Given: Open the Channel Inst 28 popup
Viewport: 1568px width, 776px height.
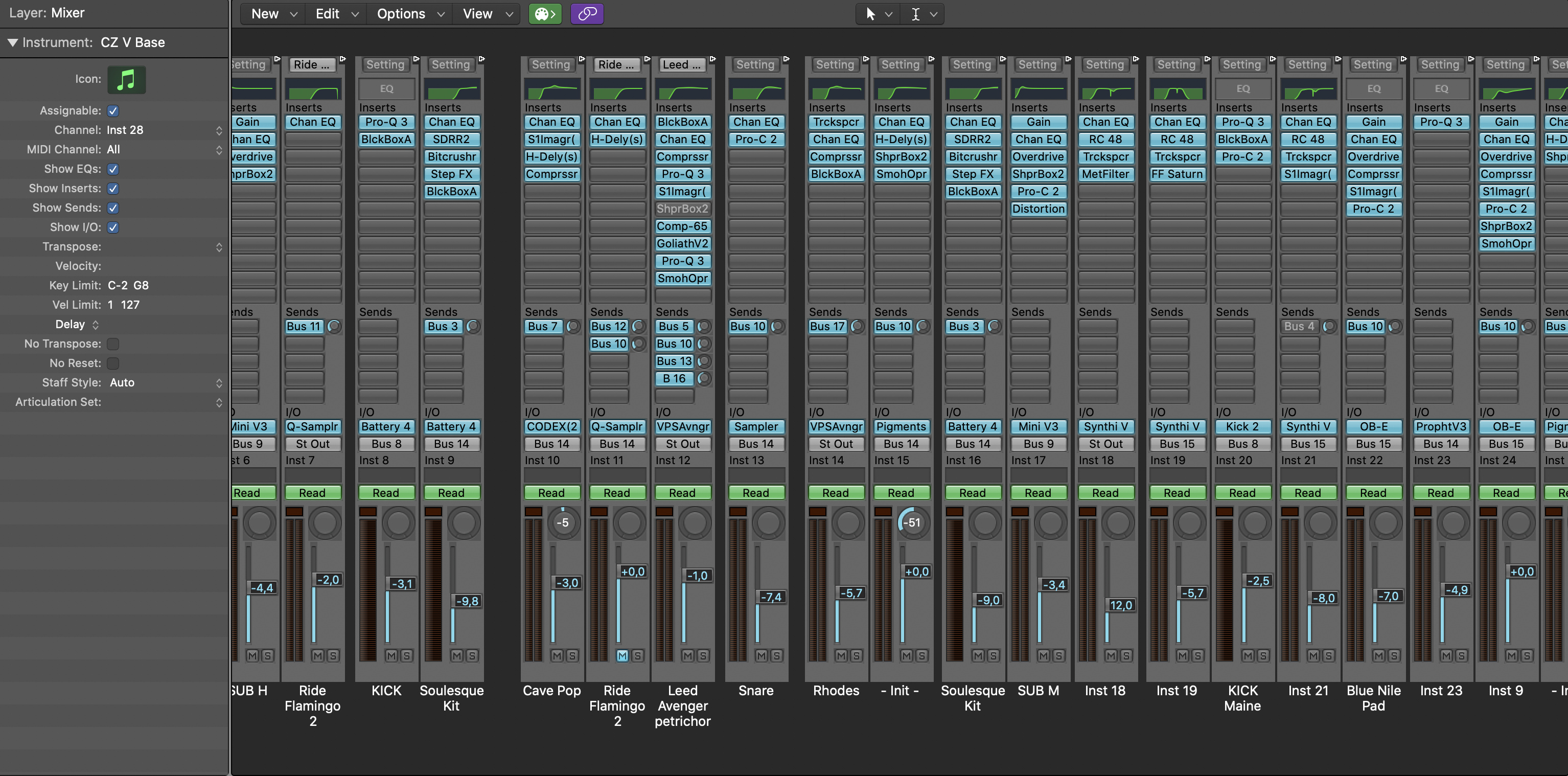Looking at the screenshot, I should click(x=165, y=130).
